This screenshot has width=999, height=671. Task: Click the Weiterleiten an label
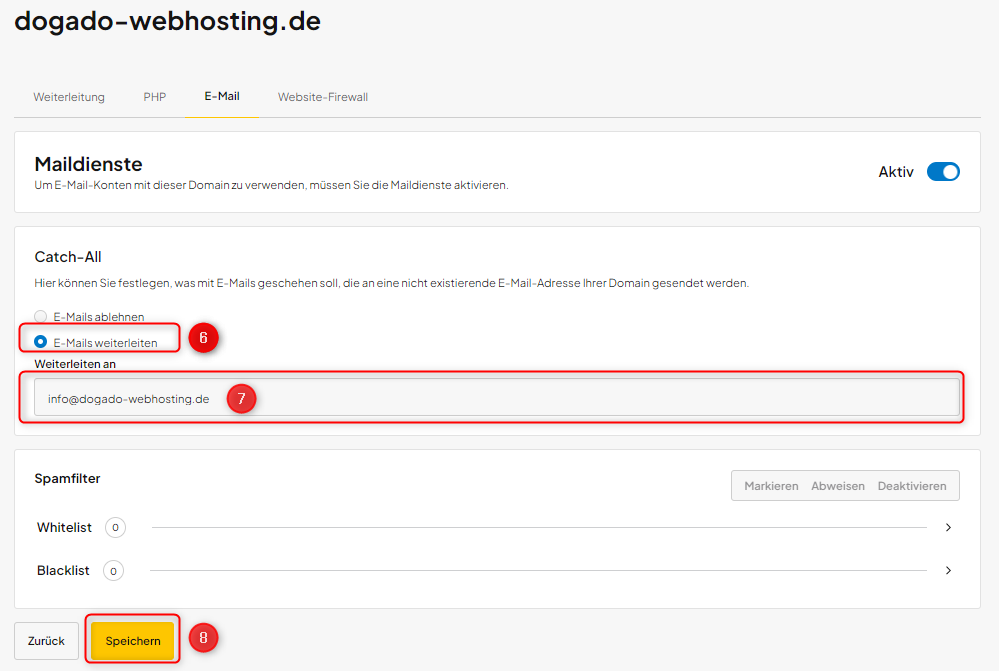click(x=75, y=364)
